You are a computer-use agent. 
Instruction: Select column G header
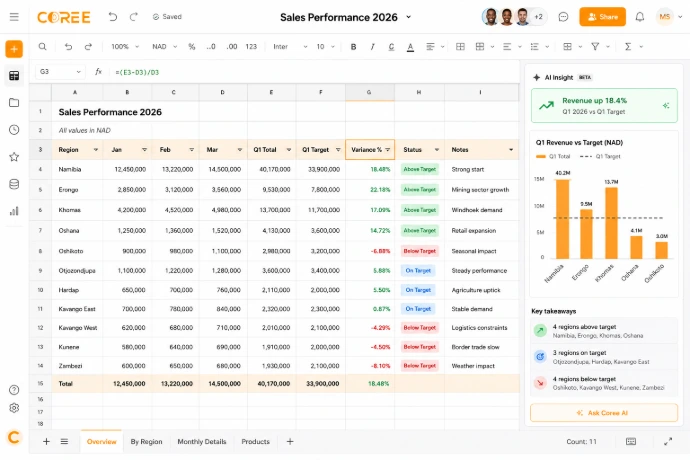pos(370,92)
